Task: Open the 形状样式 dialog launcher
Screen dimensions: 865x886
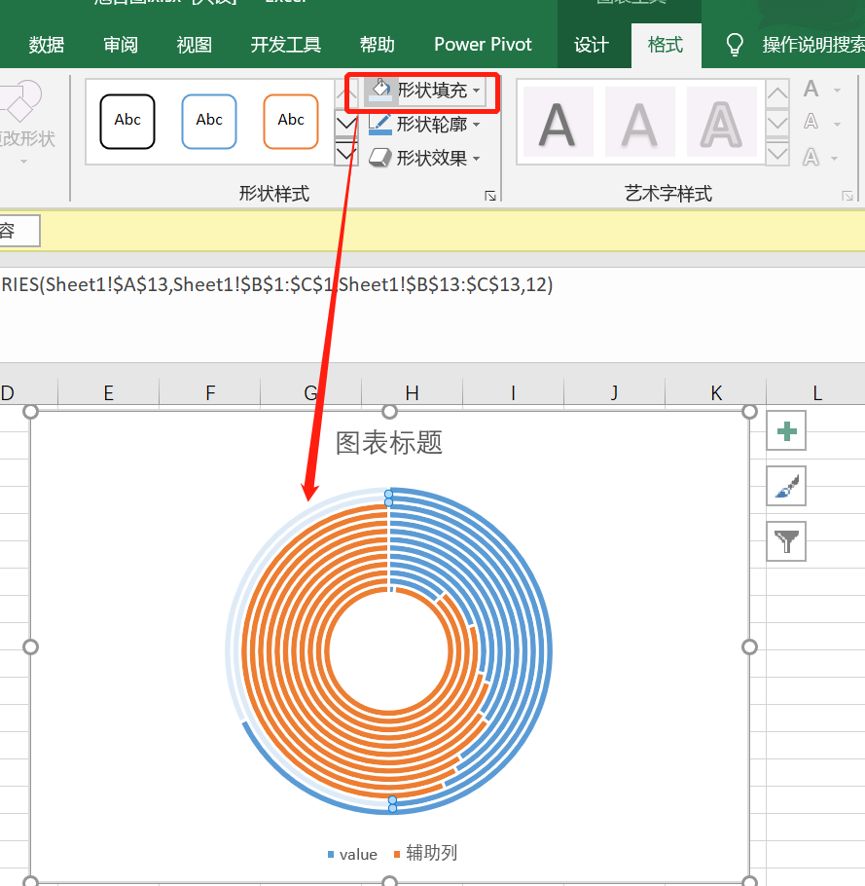Action: coord(490,196)
